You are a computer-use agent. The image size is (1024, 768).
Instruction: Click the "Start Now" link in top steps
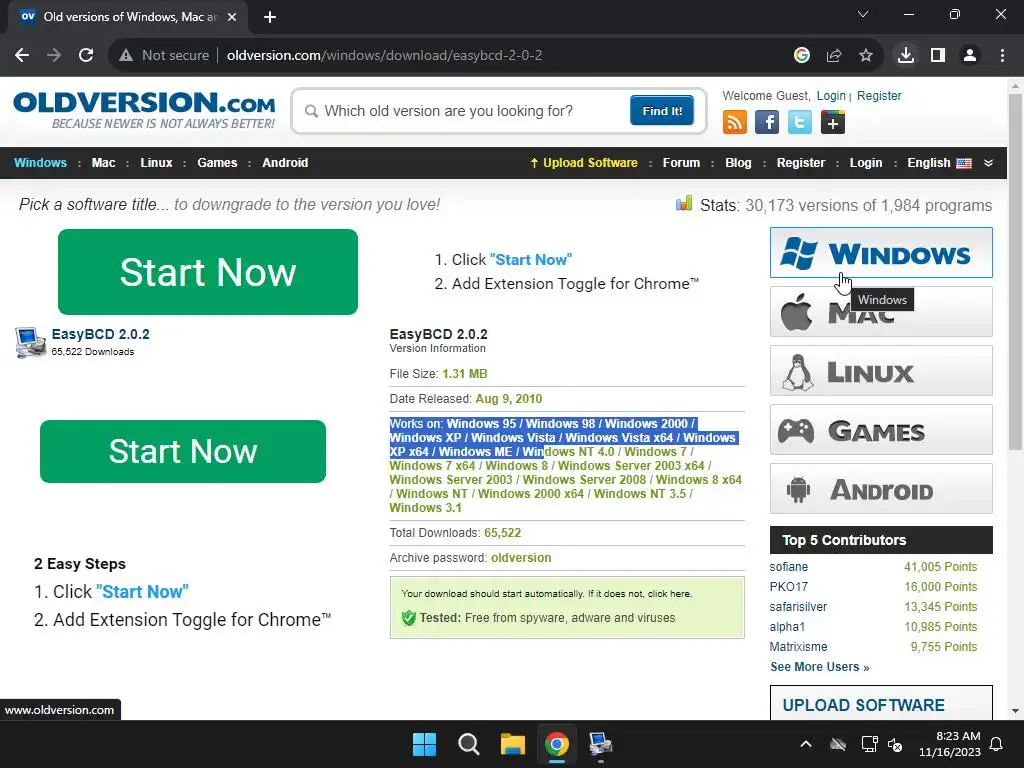(x=530, y=259)
